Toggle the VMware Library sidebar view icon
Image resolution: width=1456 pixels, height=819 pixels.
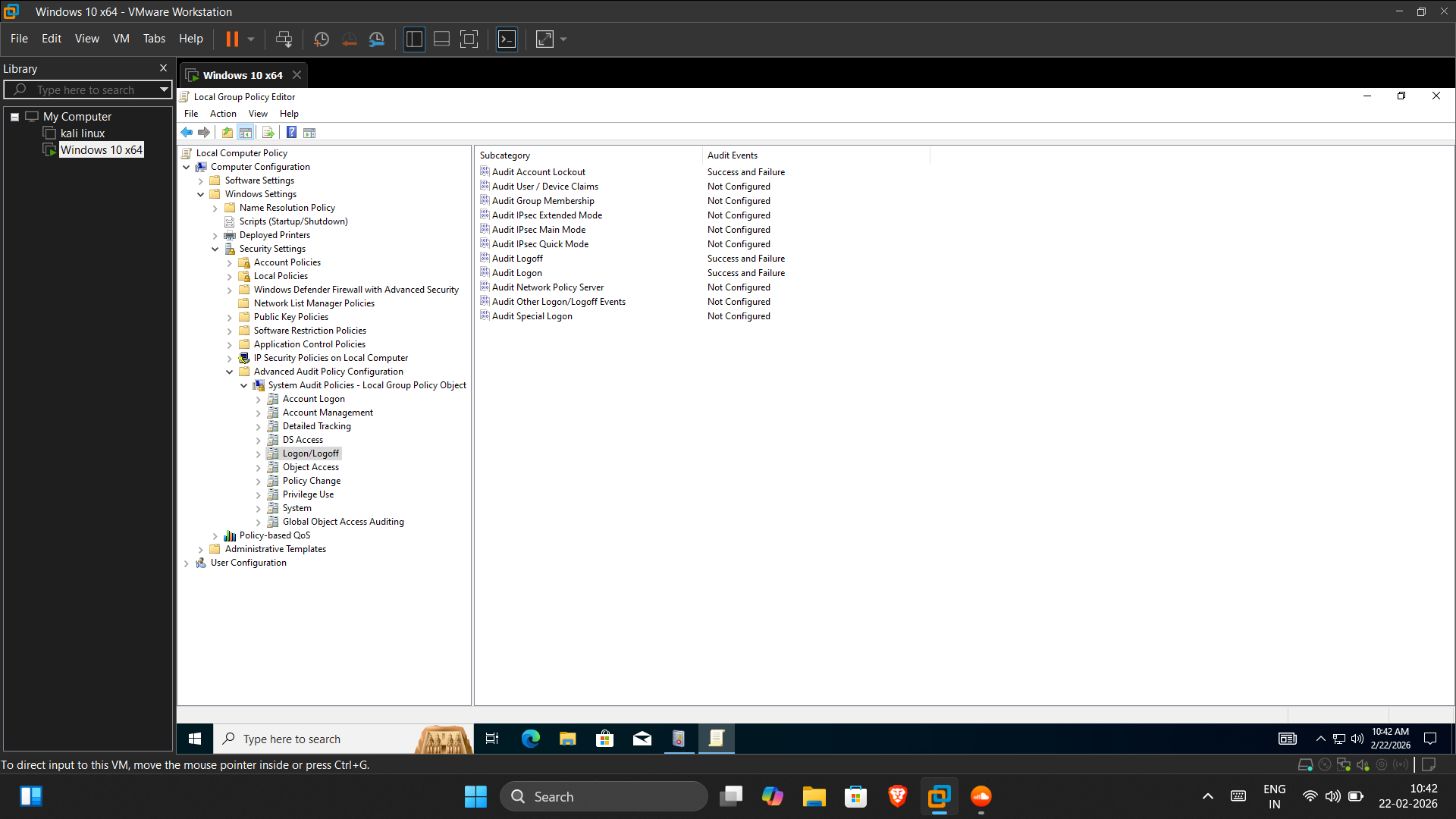coord(414,39)
